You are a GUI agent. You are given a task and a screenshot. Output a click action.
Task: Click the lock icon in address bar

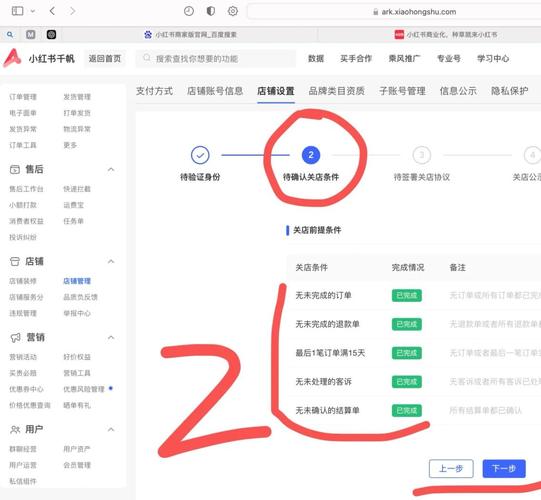click(x=375, y=12)
